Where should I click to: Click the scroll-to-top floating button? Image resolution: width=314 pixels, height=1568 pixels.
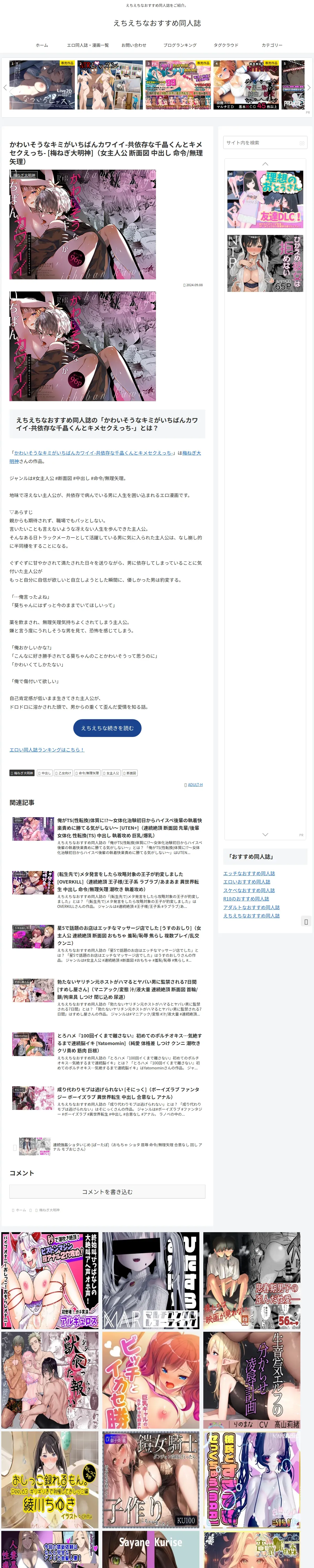[x=306, y=921]
